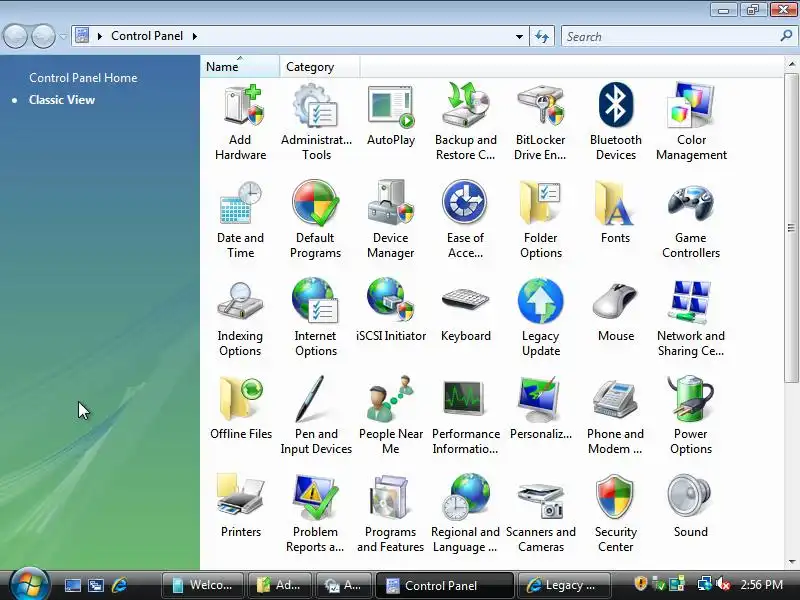Viewport: 800px width, 600px height.
Task: Select Classic View in the sidebar
Action: (62, 100)
